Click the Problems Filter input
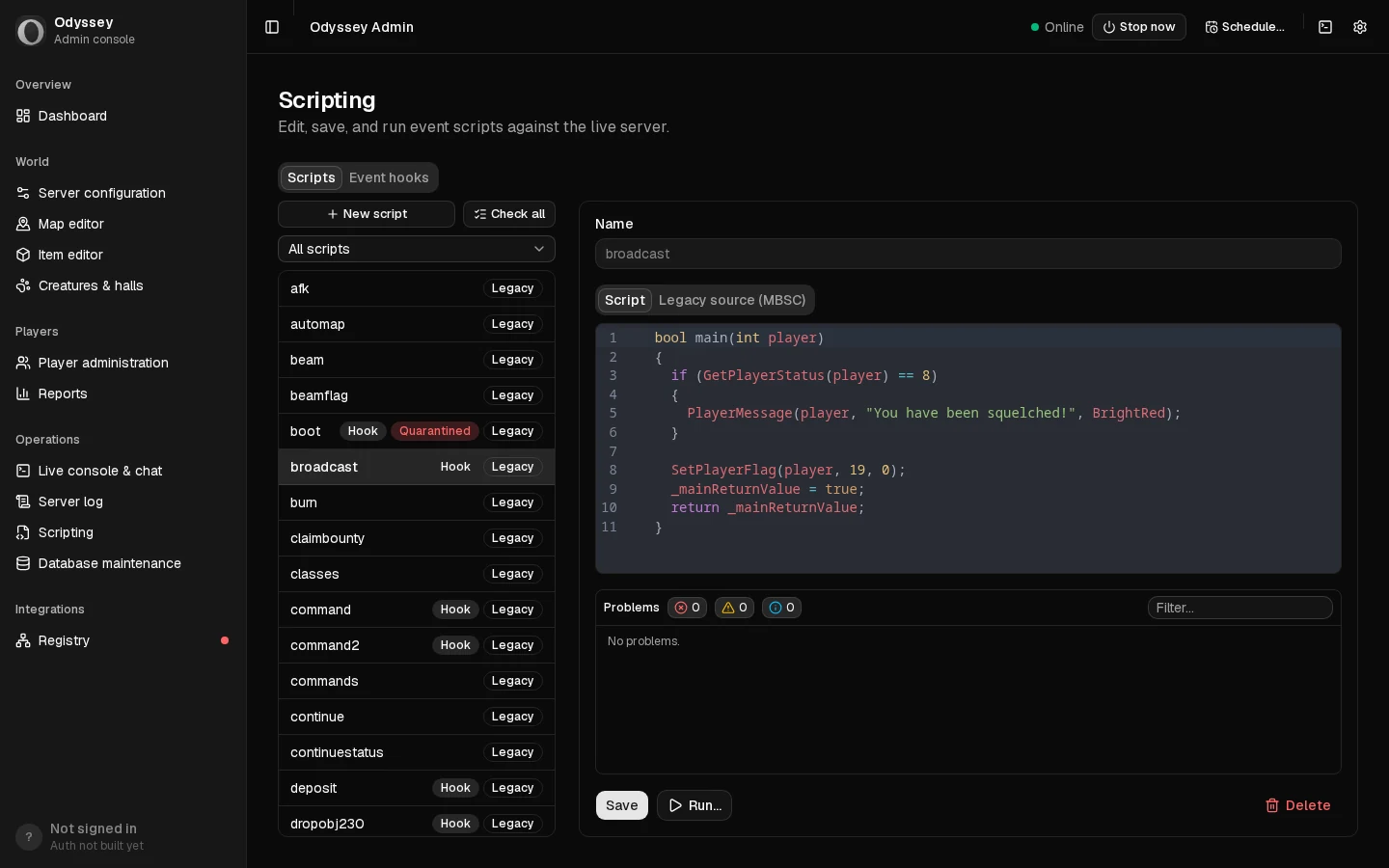This screenshot has height=868, width=1389. click(x=1240, y=608)
